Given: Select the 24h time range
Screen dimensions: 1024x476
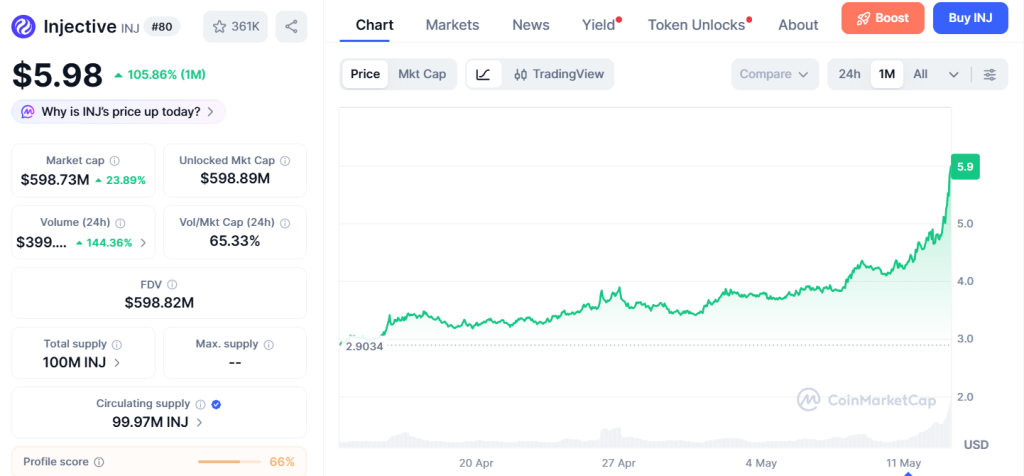Looking at the screenshot, I should tap(849, 74).
